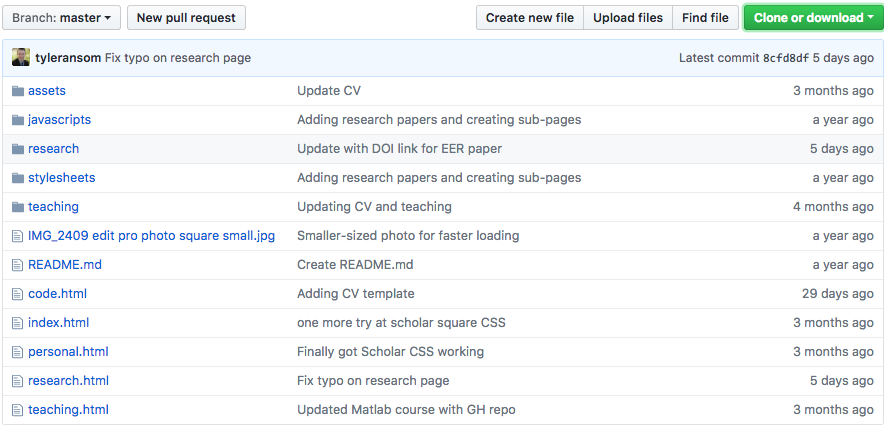The width and height of the screenshot is (884, 426).
Task: Click the Upload files button
Action: [x=627, y=18]
